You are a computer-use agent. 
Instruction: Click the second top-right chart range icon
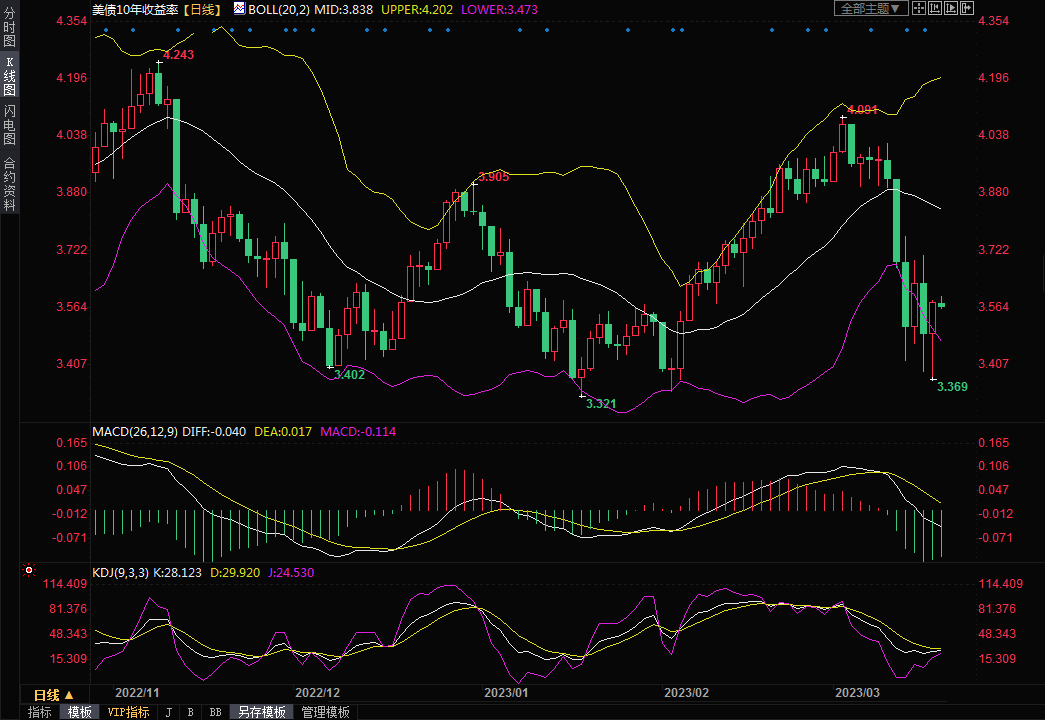point(934,8)
